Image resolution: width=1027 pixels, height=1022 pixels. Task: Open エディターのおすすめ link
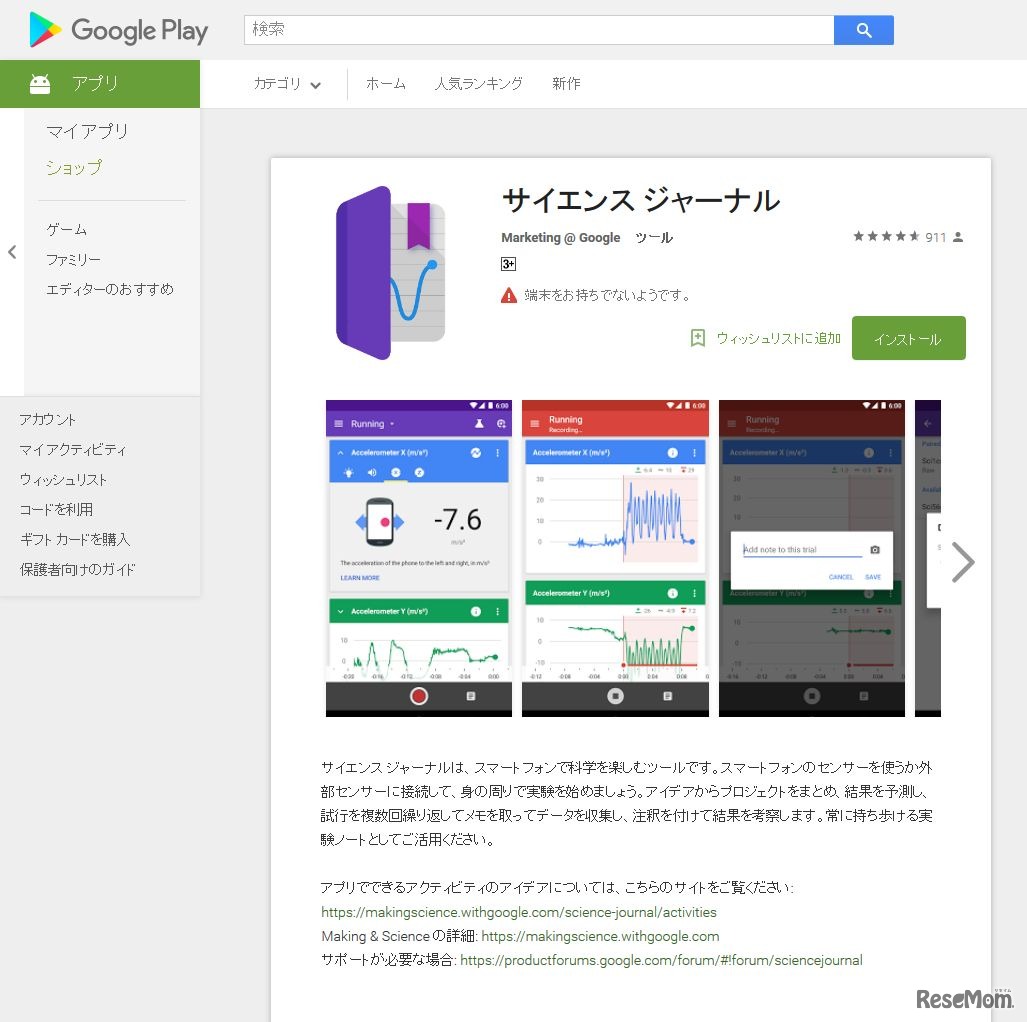click(110, 290)
